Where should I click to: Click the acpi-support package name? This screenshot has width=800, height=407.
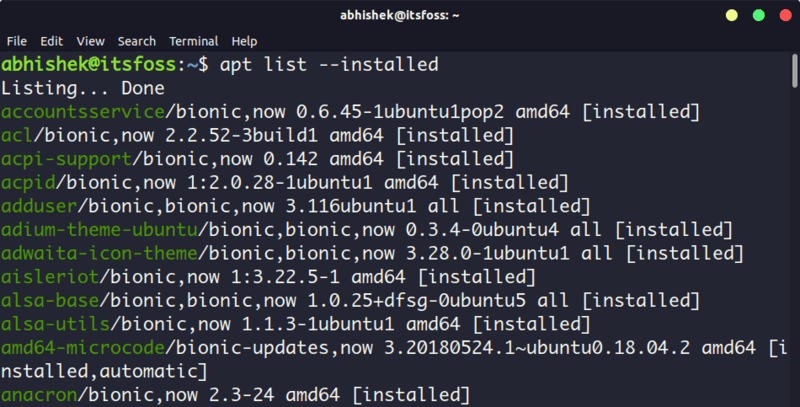pyautogui.click(x=62, y=158)
